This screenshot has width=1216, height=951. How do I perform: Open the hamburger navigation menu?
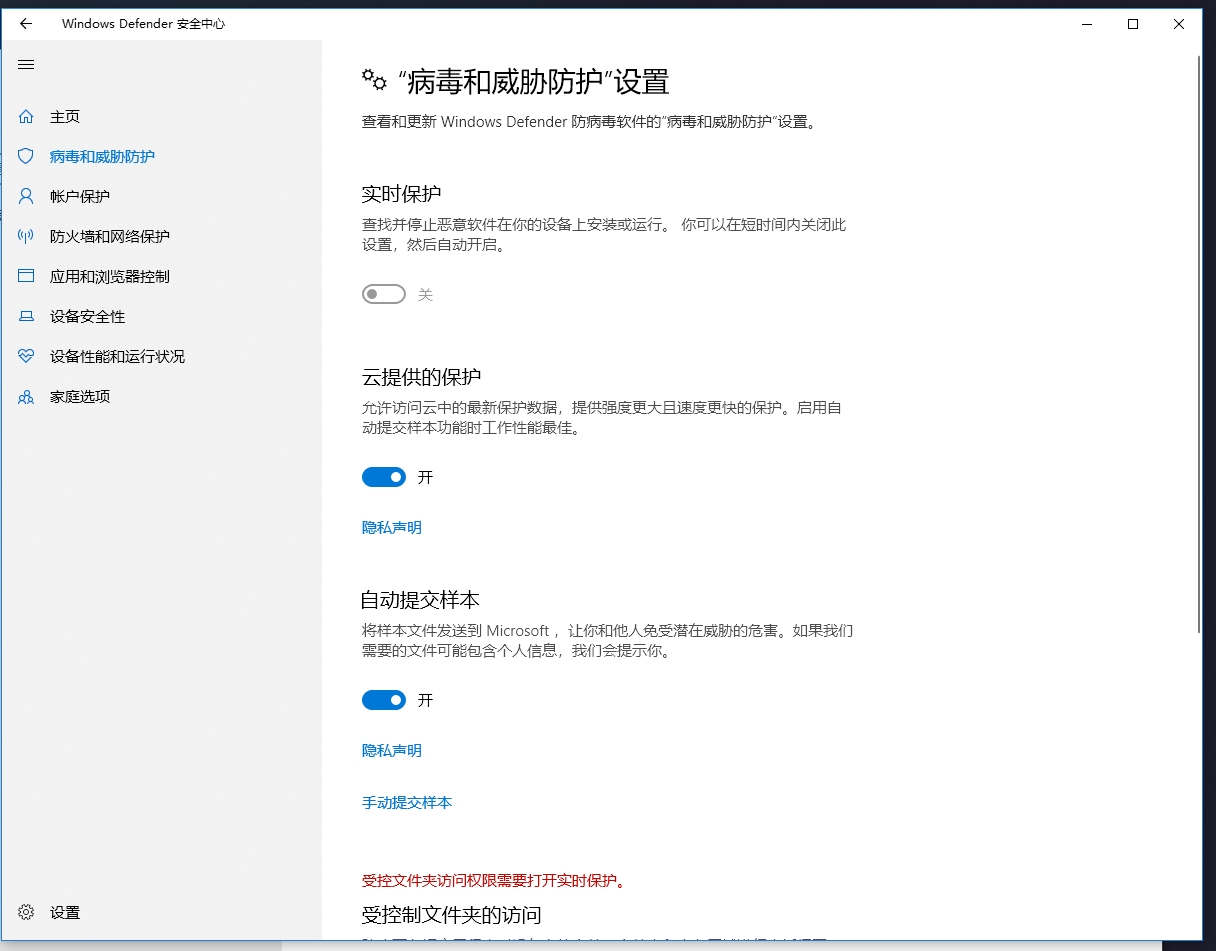pyautogui.click(x=26, y=65)
